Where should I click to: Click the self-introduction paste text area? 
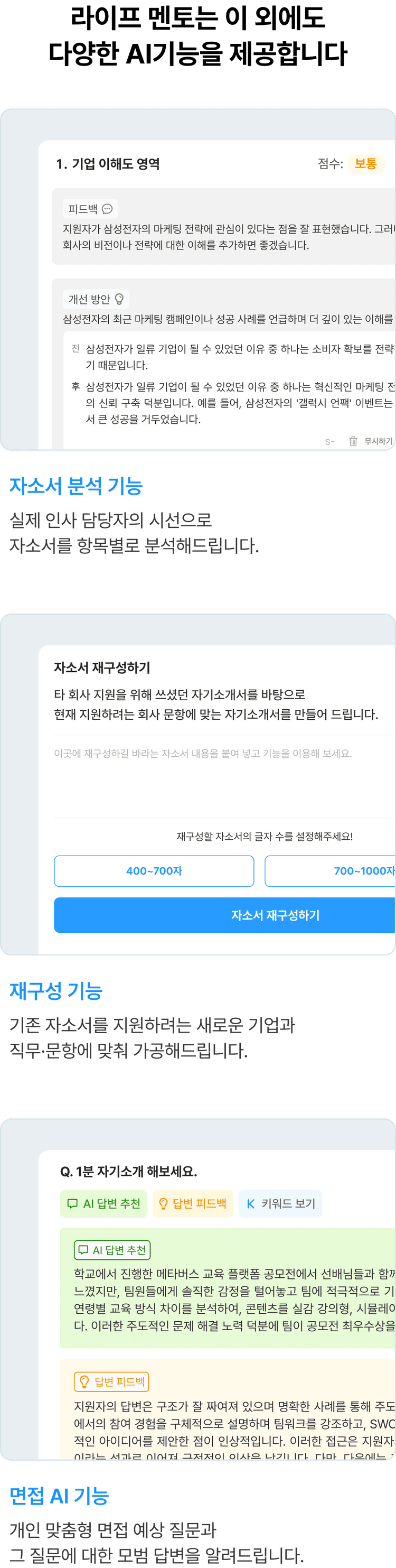pyautogui.click(x=224, y=776)
